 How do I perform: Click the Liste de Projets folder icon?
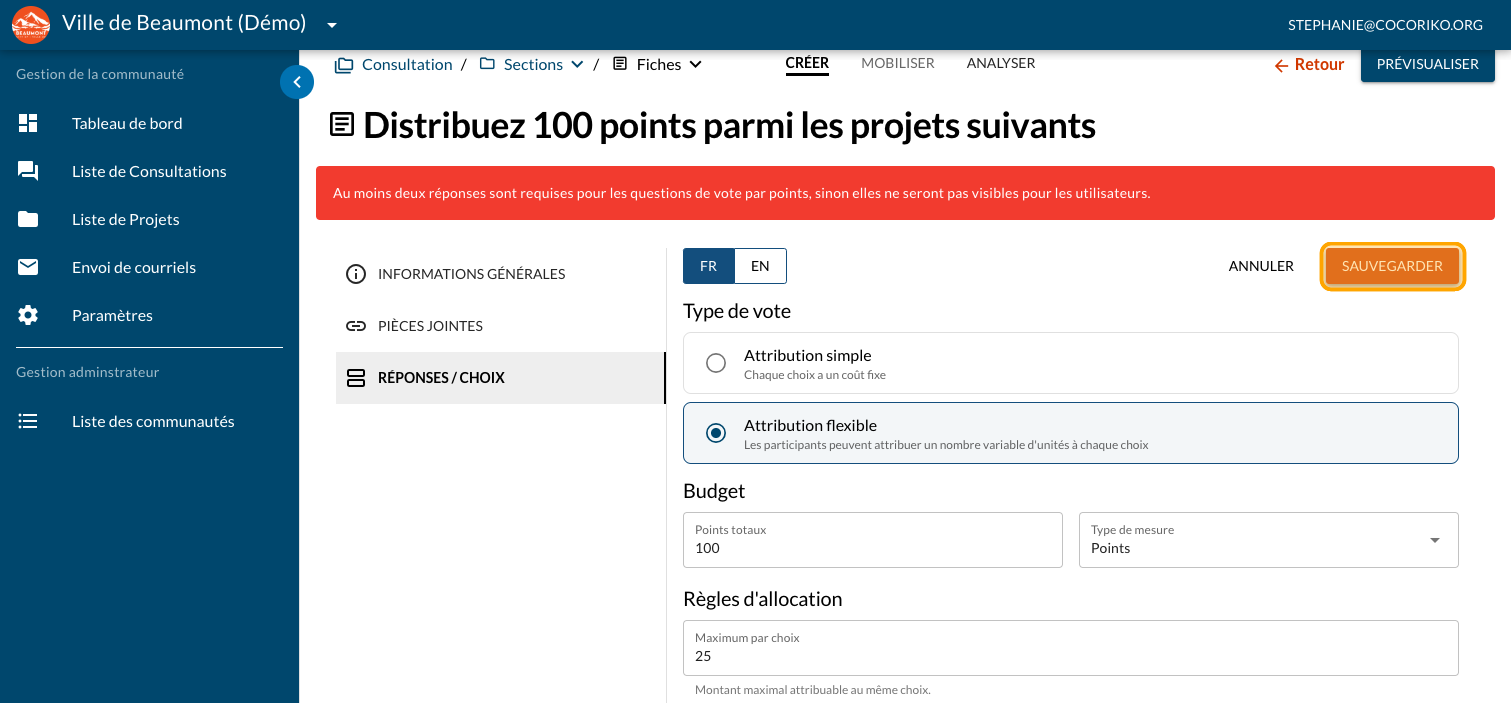28,219
